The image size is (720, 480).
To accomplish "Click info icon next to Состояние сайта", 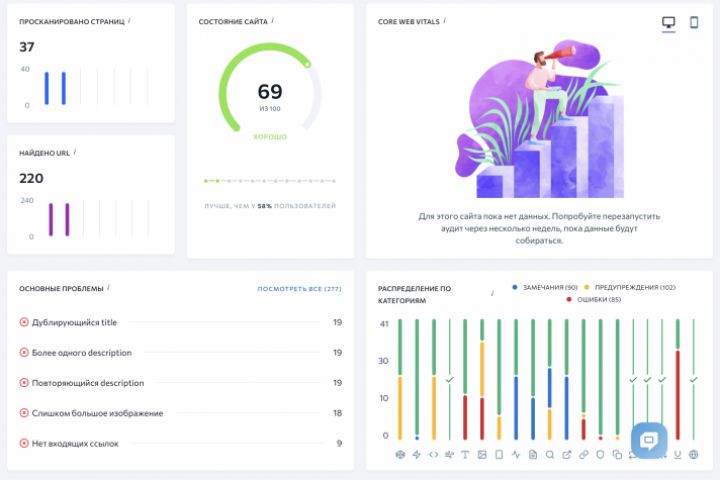I will click(x=273, y=21).
